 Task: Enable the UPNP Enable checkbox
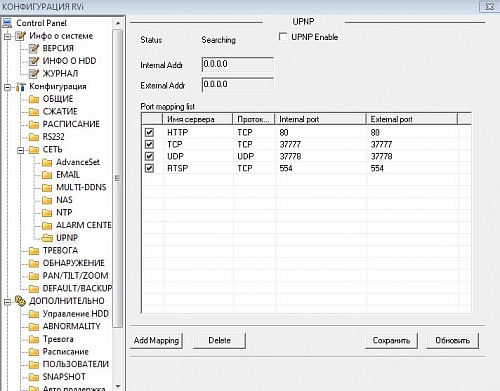283,37
